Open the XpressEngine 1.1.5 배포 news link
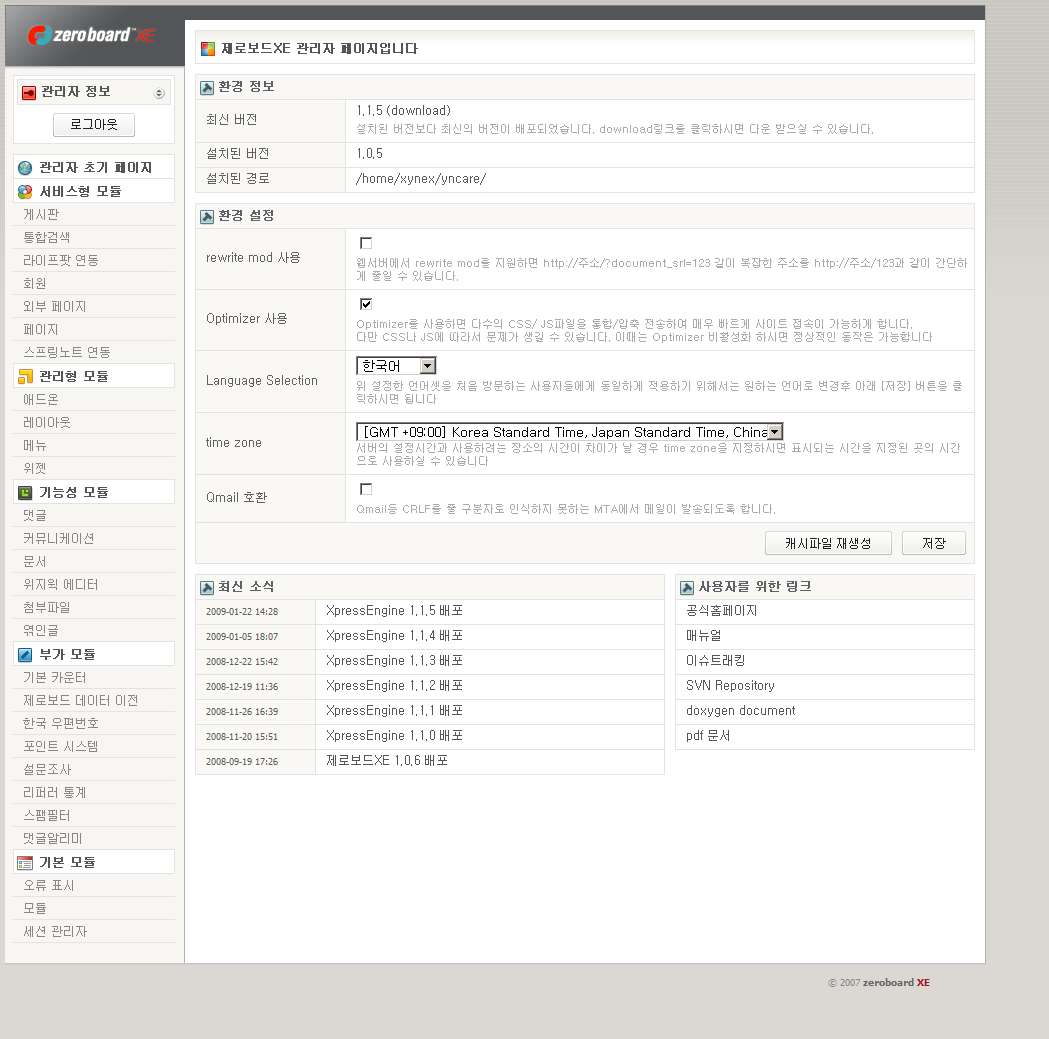Image resolution: width=1049 pixels, height=1039 pixels. point(394,611)
